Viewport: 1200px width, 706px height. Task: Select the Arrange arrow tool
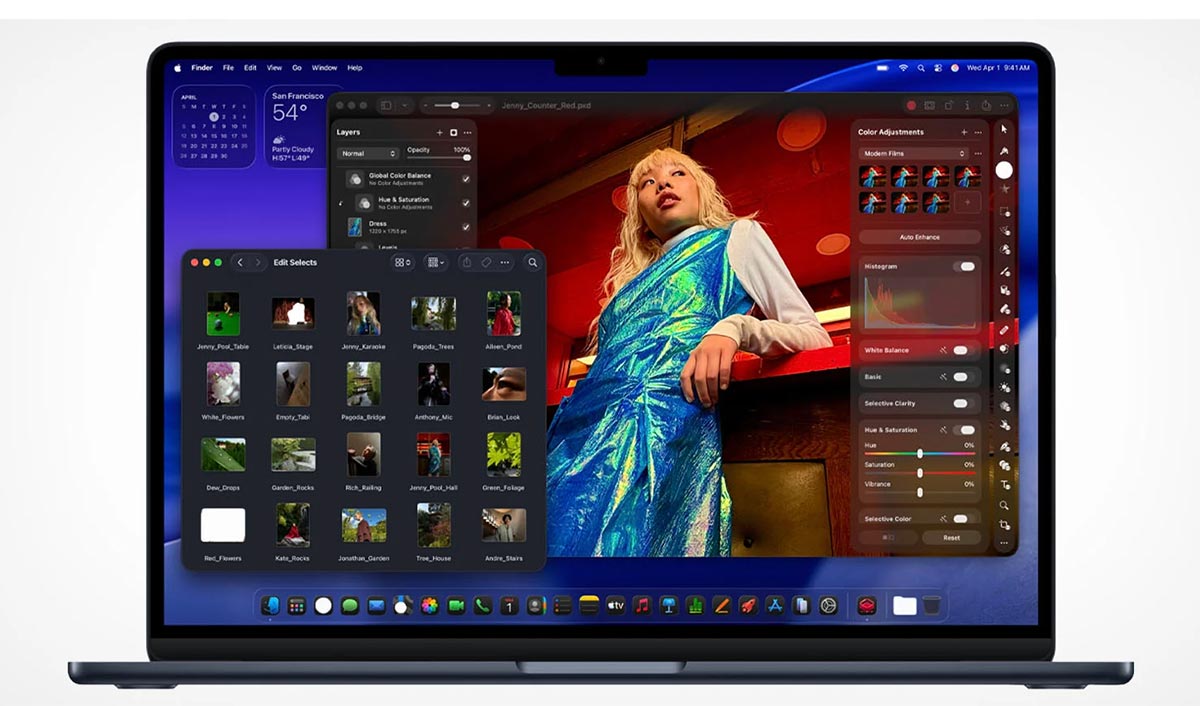point(1004,130)
